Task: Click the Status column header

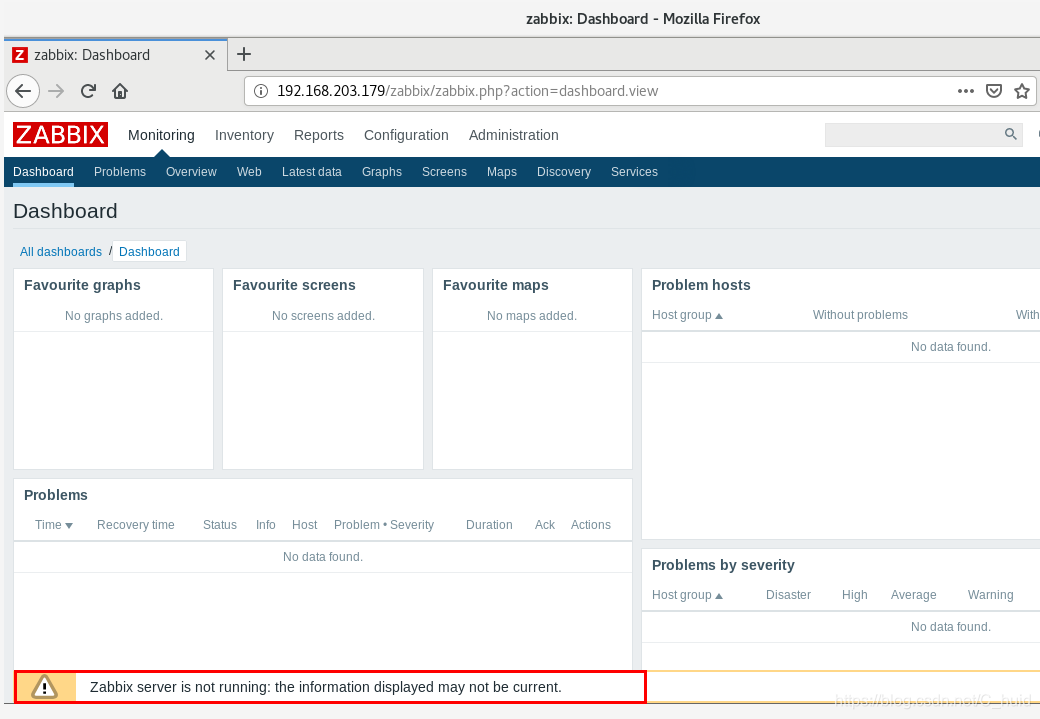Action: tap(220, 525)
